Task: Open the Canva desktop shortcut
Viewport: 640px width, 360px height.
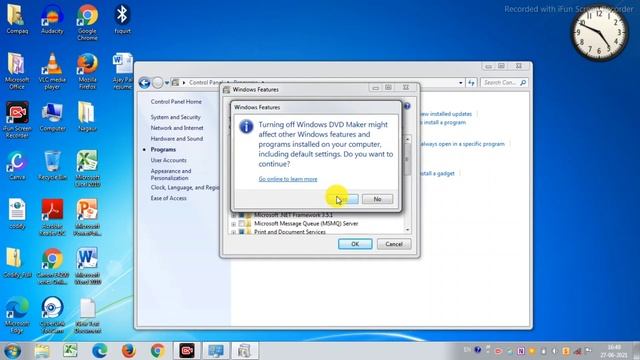Action: (17, 166)
